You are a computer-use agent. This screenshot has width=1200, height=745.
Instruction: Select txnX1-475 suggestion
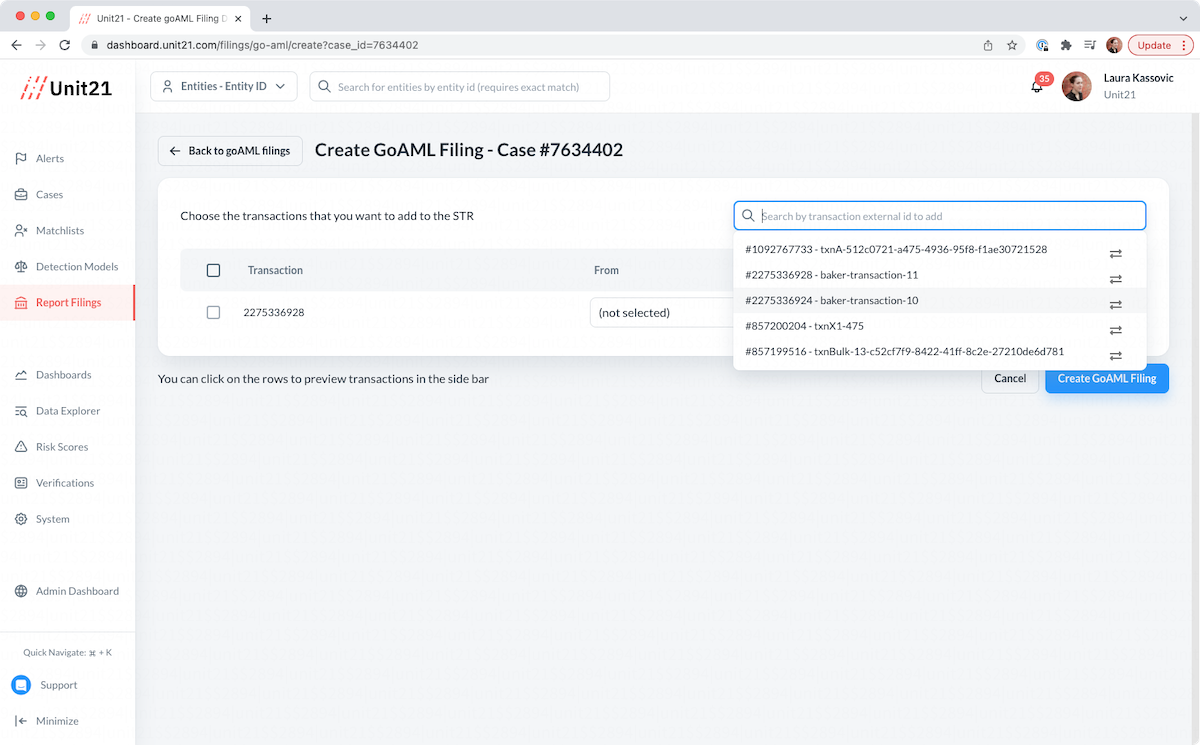(940, 326)
